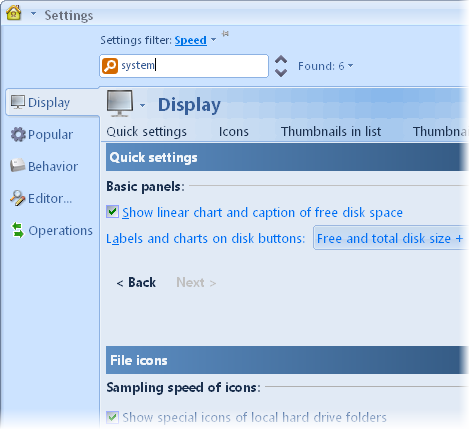470x430 pixels.
Task: Click the Next button
Action: (x=196, y=283)
